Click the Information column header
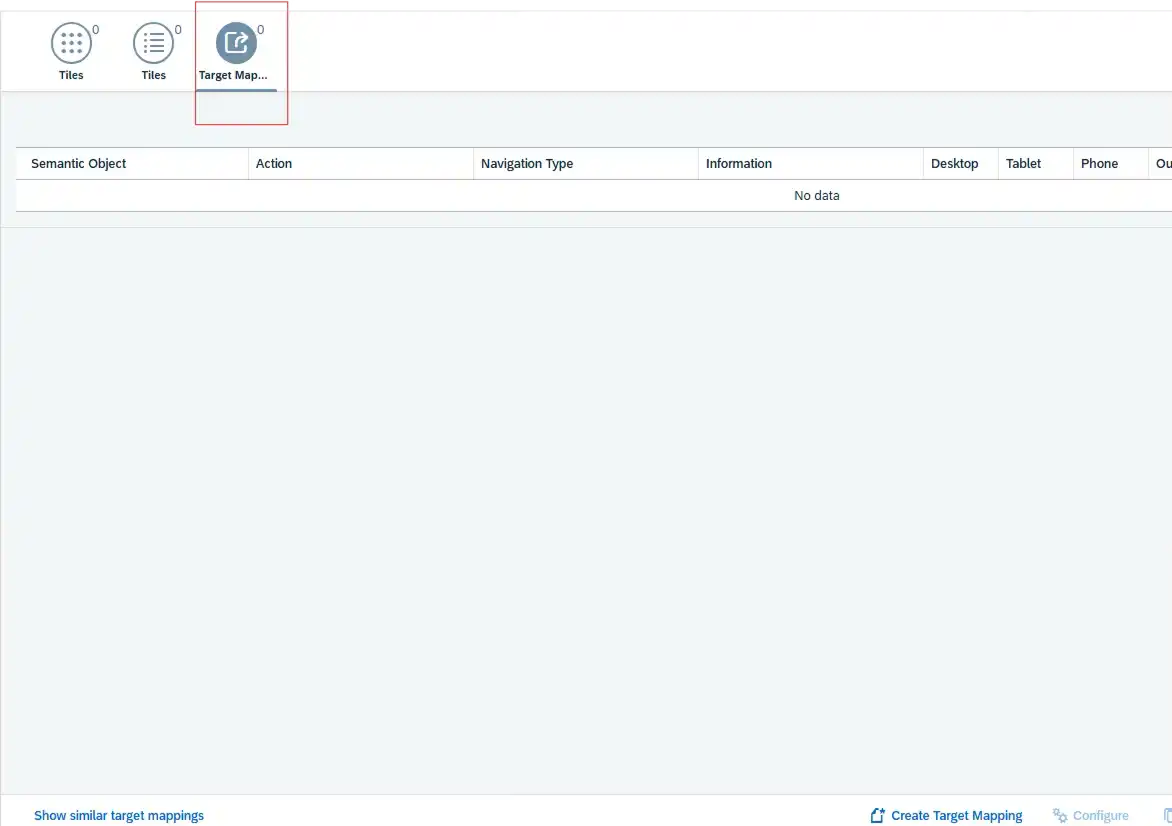This screenshot has width=1172, height=826. coord(739,164)
